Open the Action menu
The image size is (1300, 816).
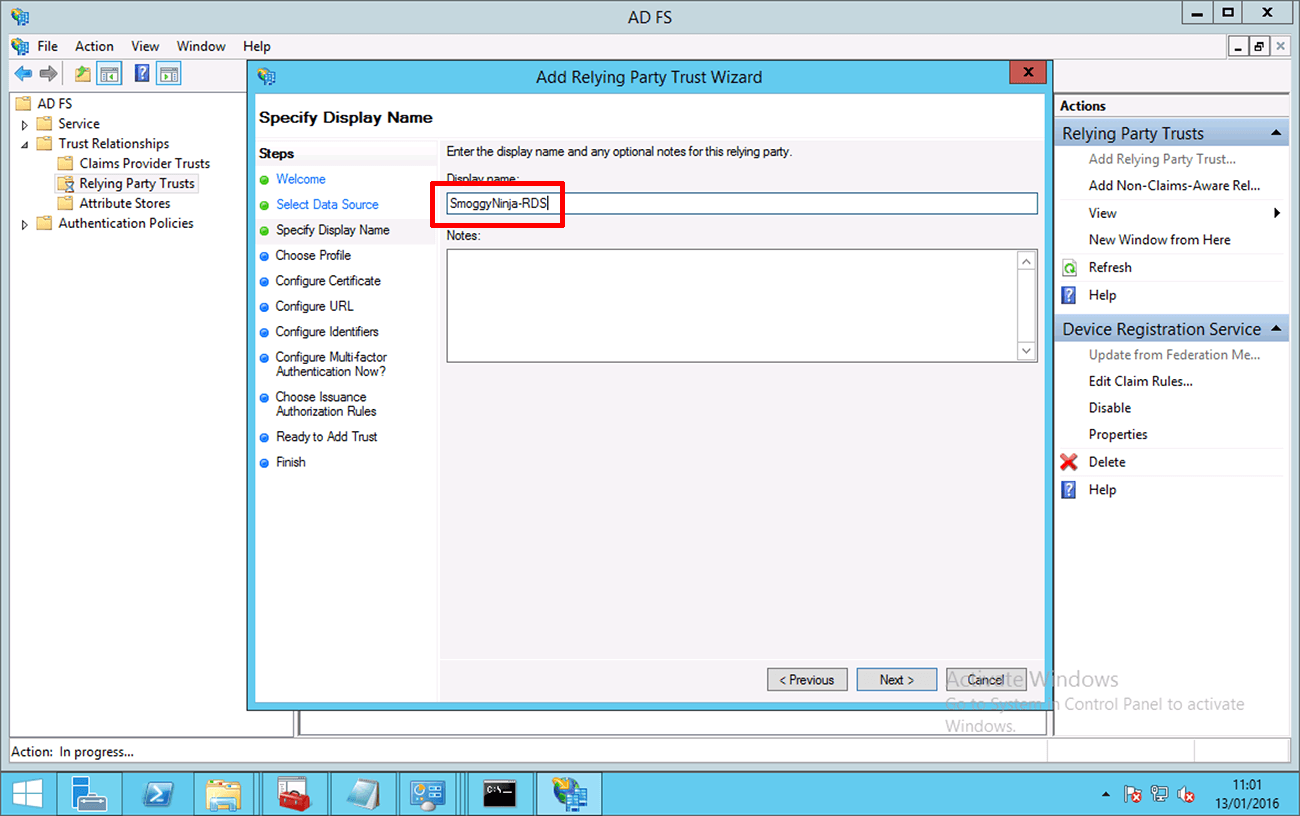(94, 46)
